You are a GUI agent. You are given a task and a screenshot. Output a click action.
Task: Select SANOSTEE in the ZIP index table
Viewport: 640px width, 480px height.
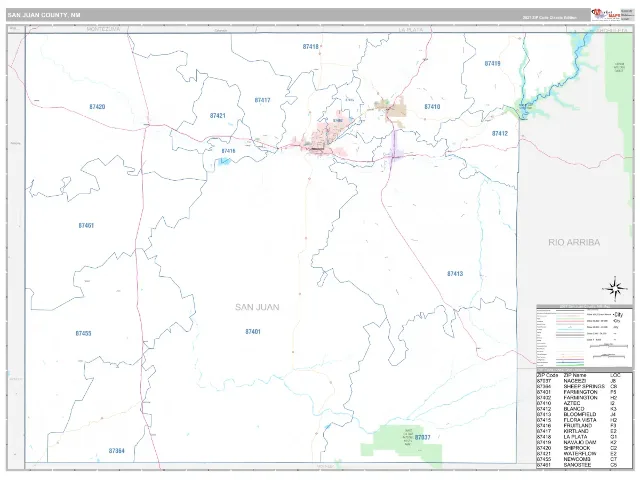click(577, 465)
